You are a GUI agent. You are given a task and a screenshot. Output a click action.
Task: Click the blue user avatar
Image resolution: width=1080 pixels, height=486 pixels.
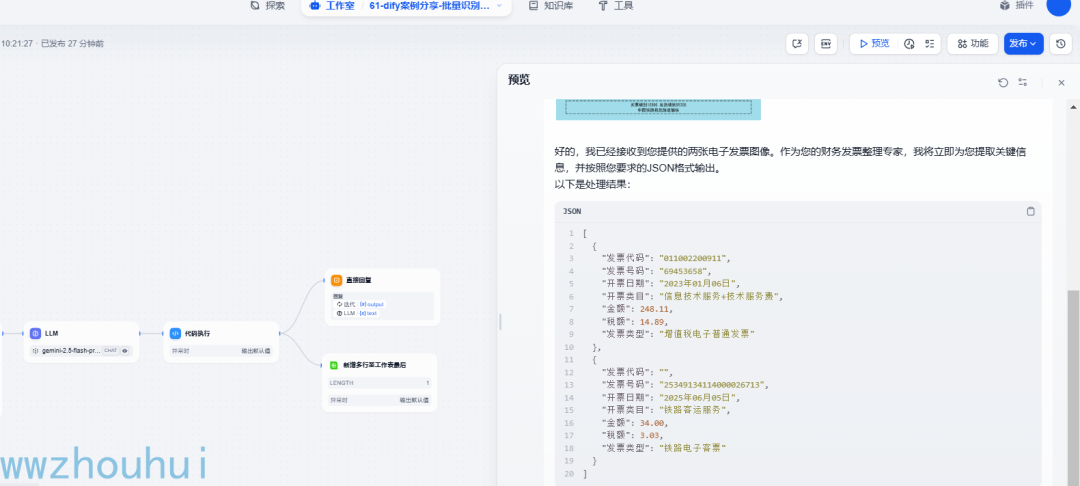tap(1058, 5)
